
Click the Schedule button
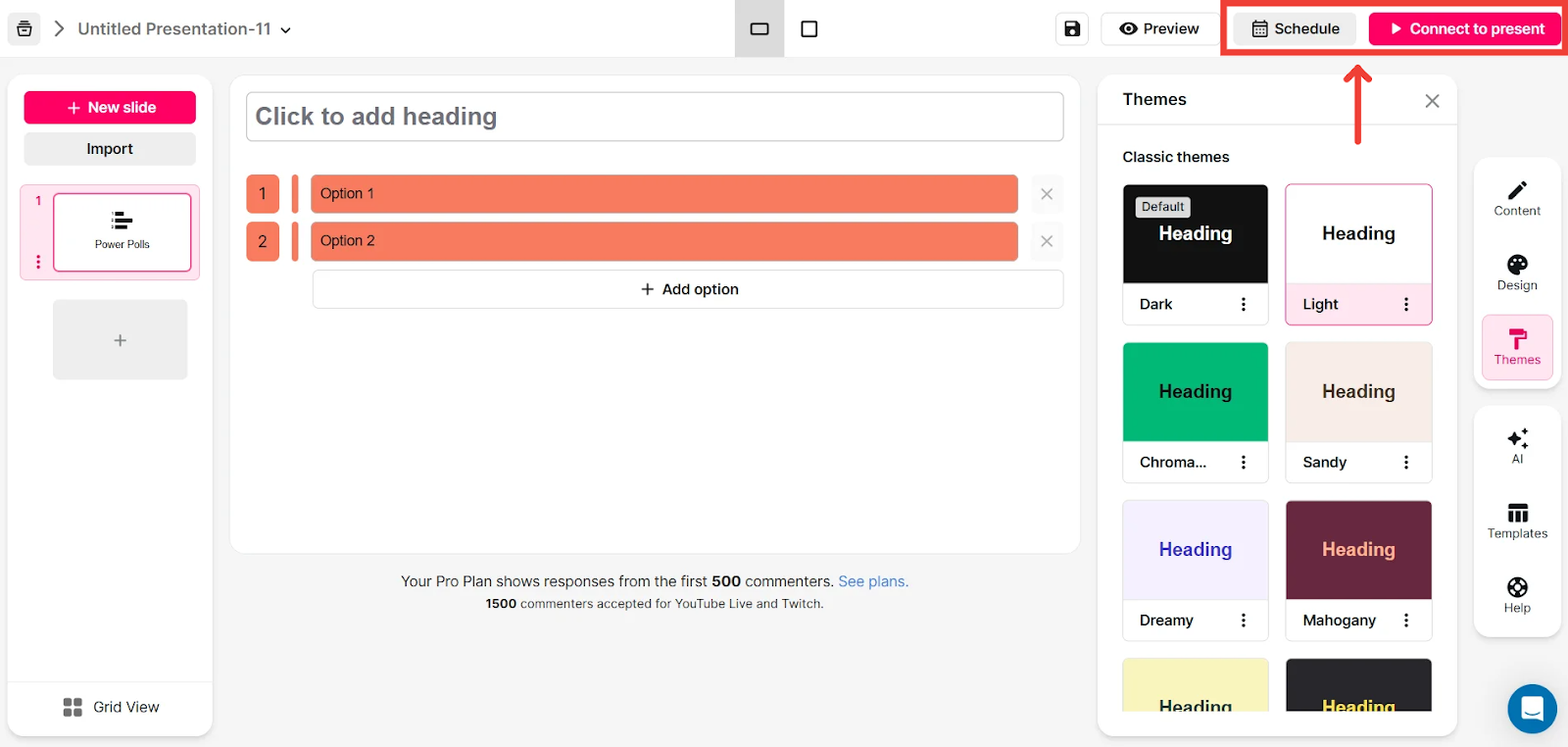point(1295,29)
